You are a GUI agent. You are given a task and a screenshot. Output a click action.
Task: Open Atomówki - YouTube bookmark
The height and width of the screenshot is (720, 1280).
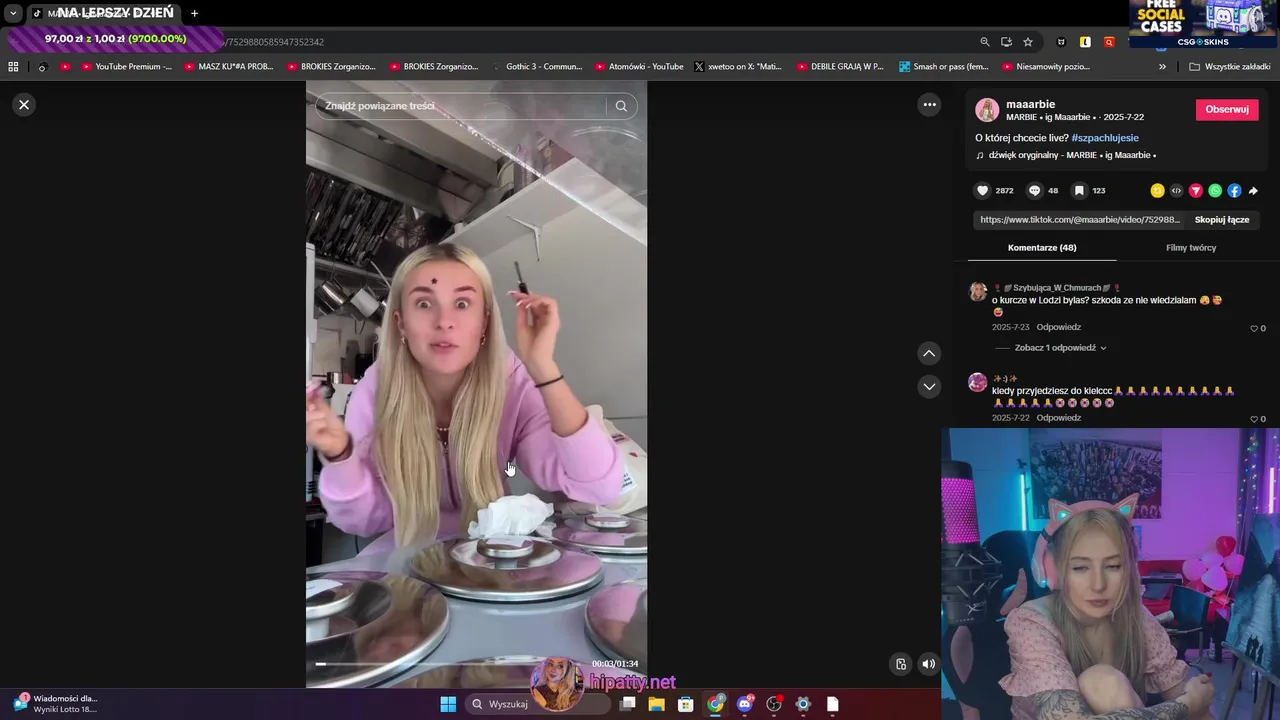[639, 67]
